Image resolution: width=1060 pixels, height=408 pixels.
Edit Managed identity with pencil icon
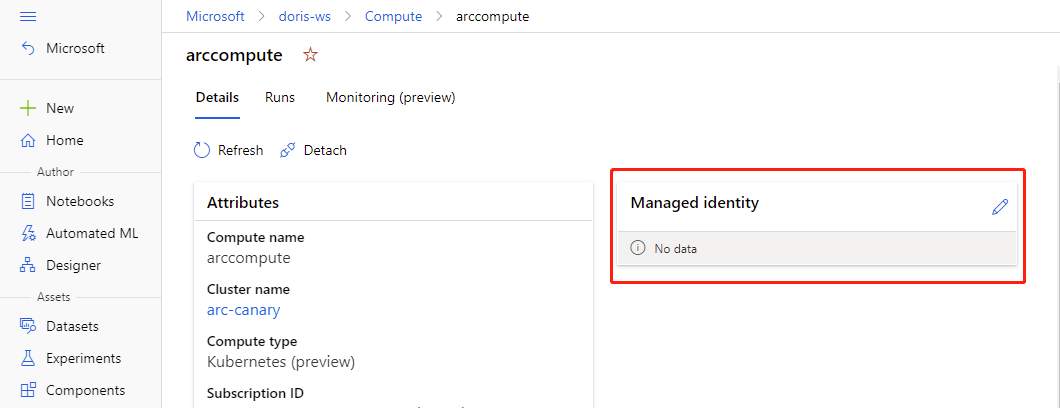pos(999,207)
